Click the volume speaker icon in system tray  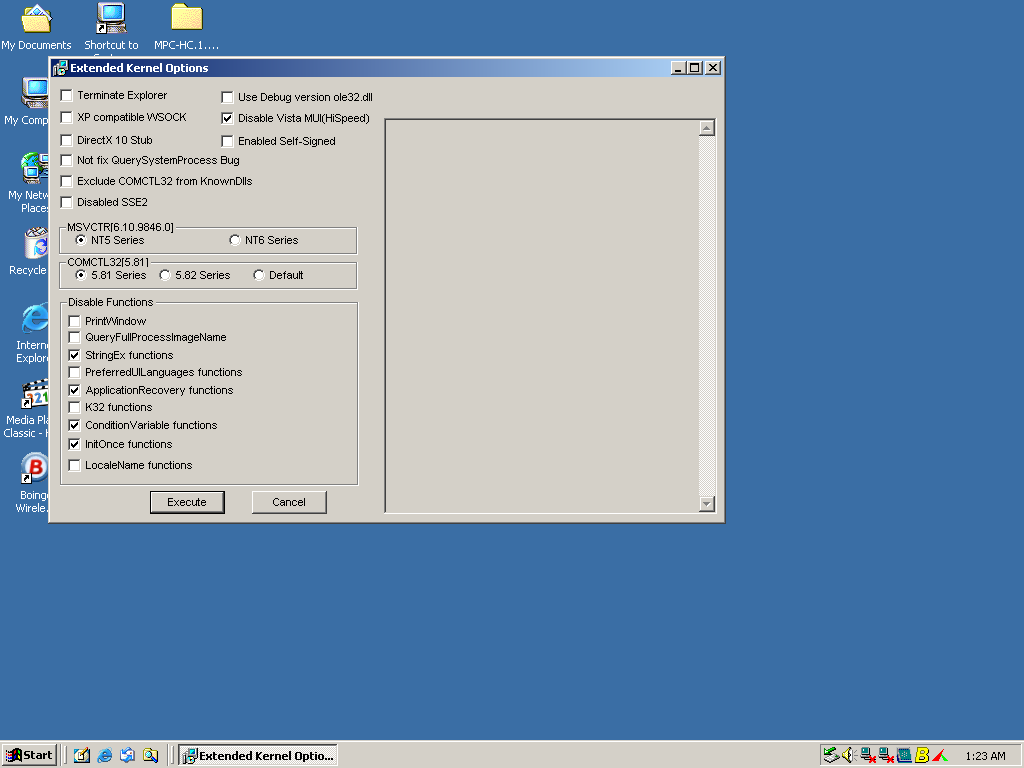[847, 755]
